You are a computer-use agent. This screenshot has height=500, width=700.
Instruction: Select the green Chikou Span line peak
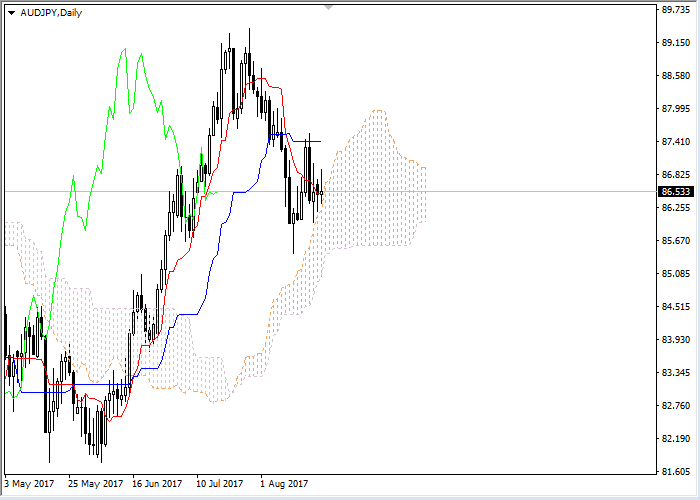tap(125, 49)
